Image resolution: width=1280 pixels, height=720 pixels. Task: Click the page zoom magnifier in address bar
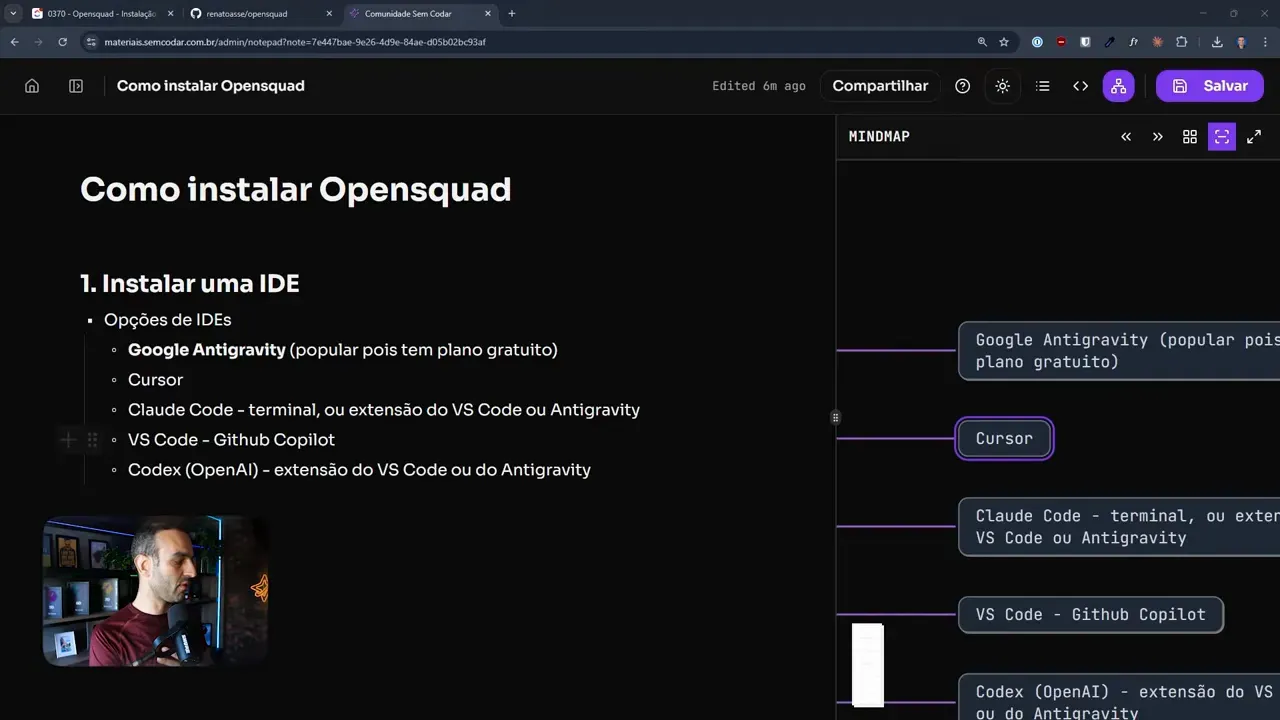tap(982, 41)
